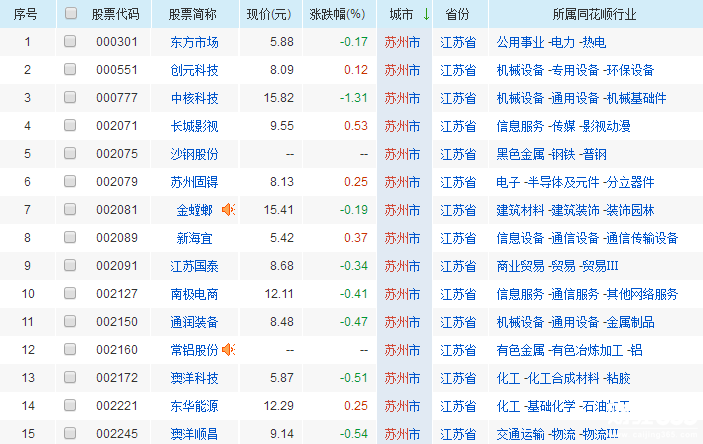Check the box for stock 002091
Screen dimensions: 703x444
pos(70,265)
